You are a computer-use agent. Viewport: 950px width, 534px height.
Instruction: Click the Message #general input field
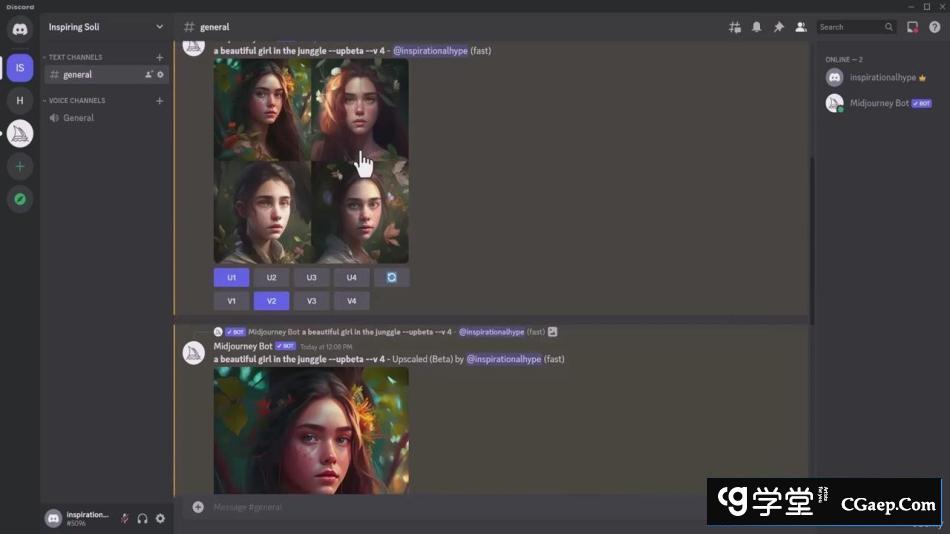tap(450, 507)
